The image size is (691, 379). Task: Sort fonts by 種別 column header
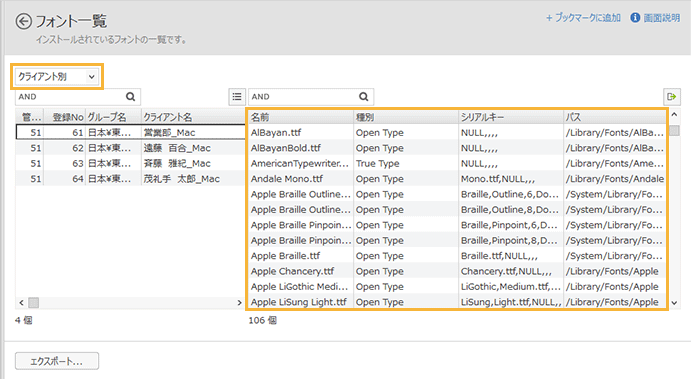[x=406, y=117]
